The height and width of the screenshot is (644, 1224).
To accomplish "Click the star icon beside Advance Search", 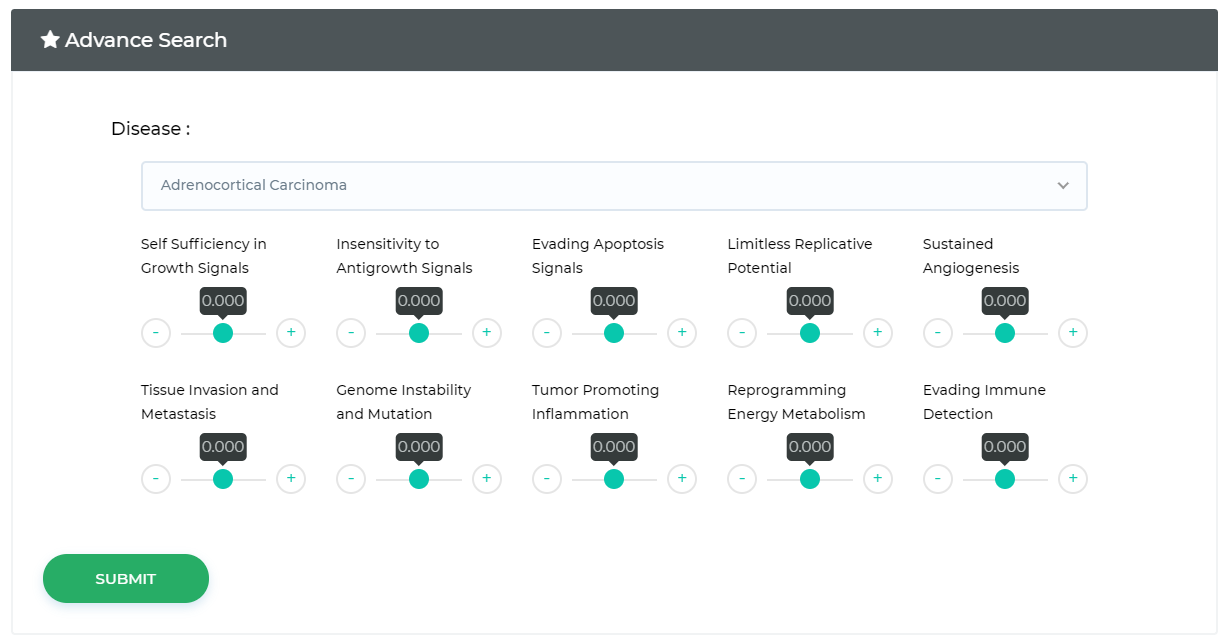I will point(50,40).
